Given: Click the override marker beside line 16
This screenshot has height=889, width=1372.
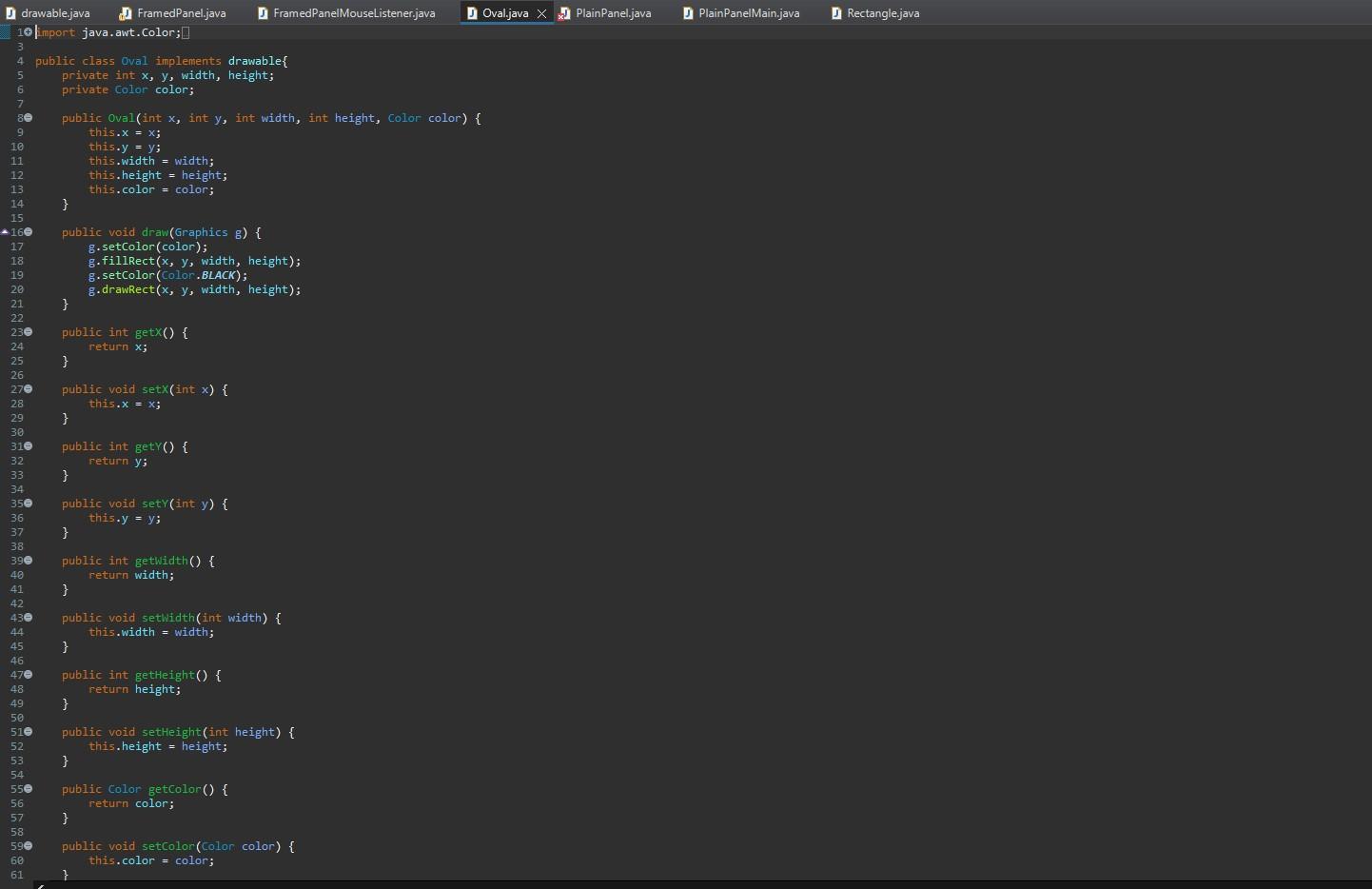Looking at the screenshot, I should click(5, 232).
